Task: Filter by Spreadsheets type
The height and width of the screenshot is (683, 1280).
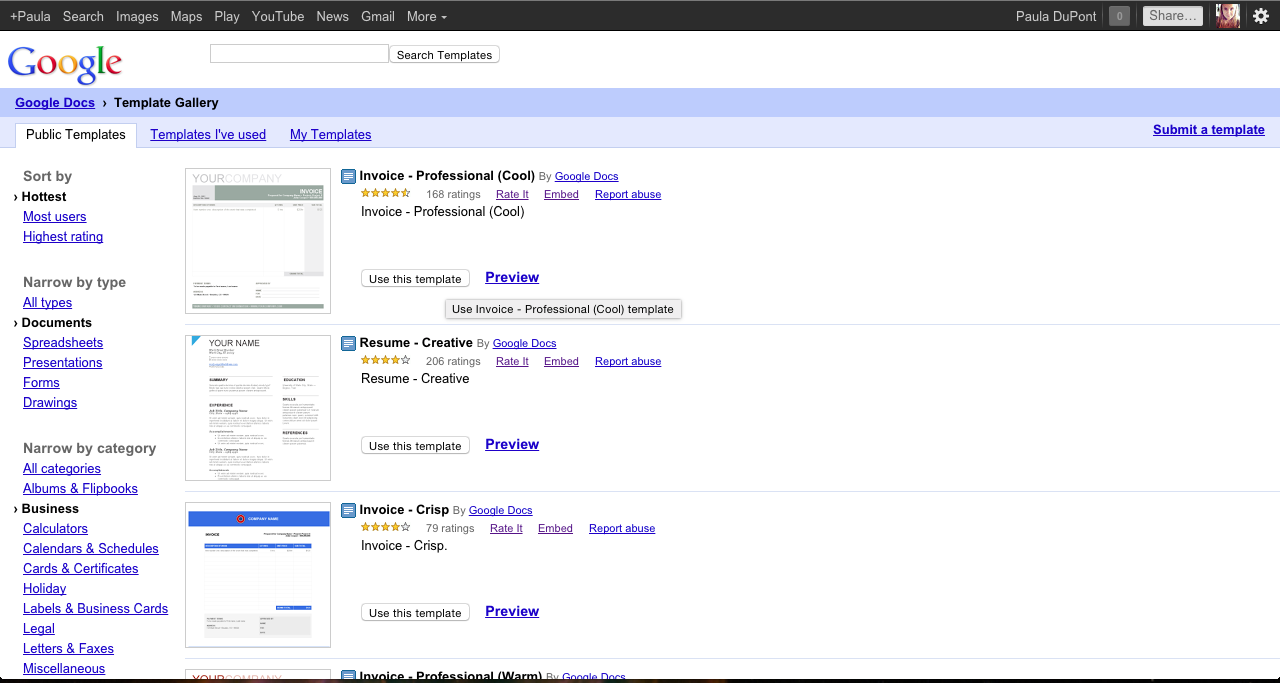Action: (63, 343)
